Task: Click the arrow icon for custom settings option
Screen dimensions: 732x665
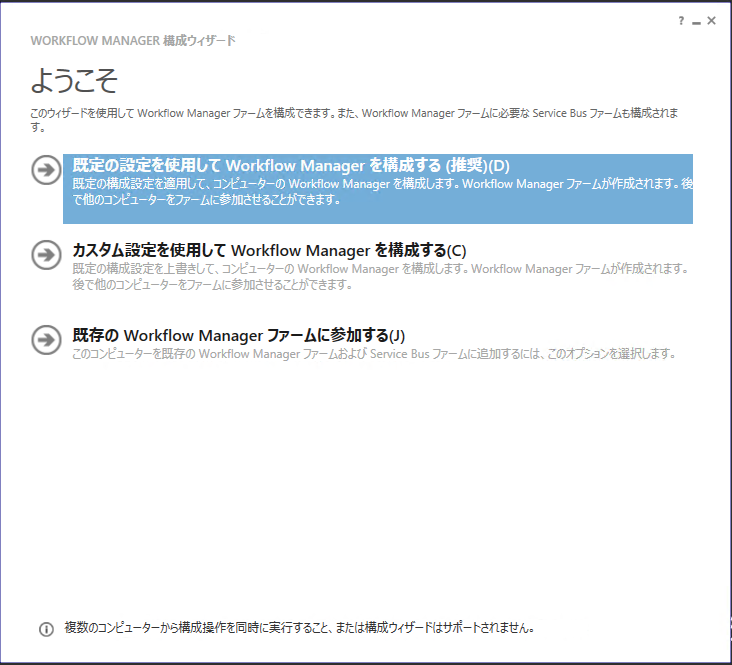Action: 46,255
